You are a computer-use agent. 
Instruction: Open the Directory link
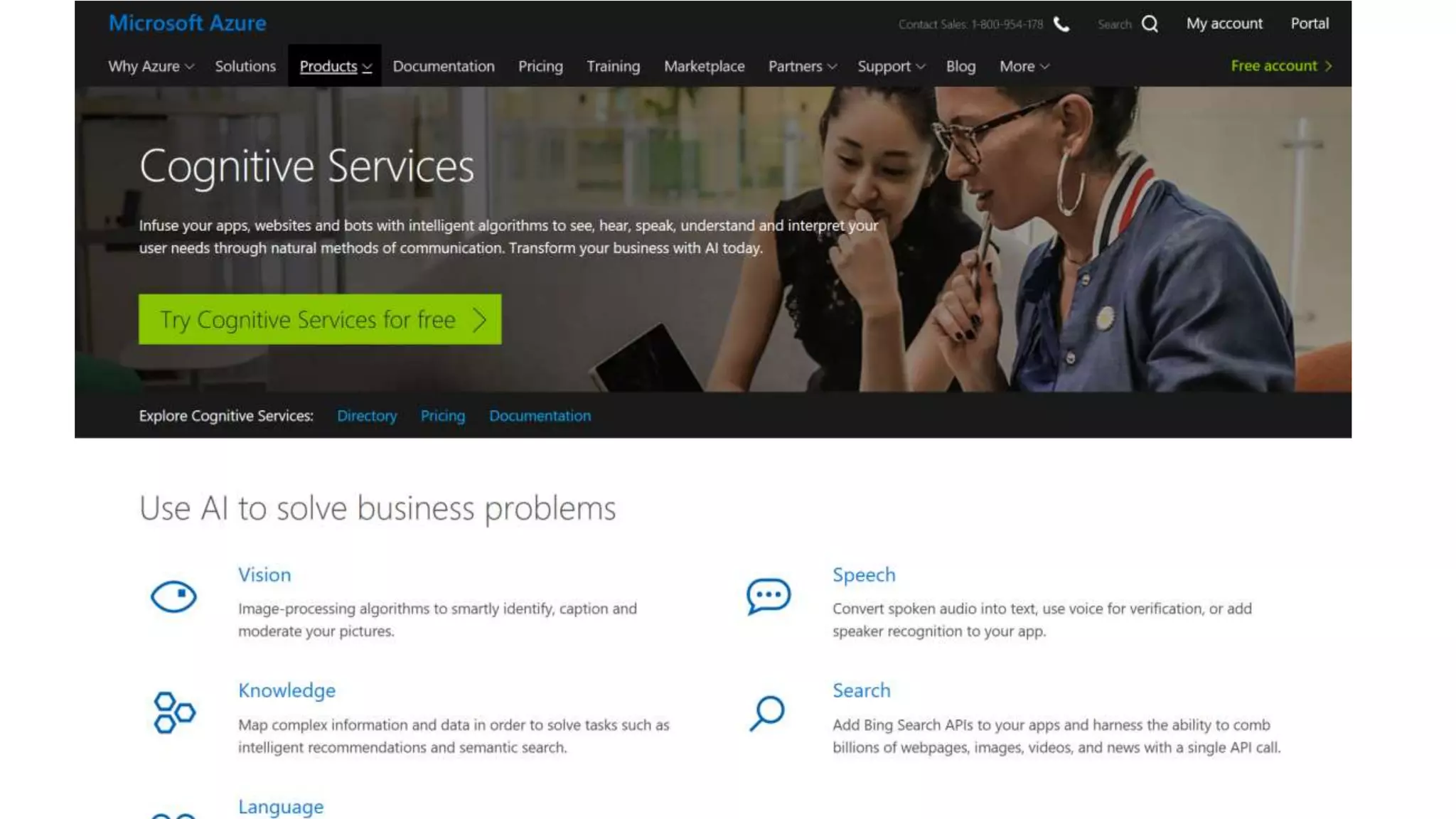coord(367,416)
